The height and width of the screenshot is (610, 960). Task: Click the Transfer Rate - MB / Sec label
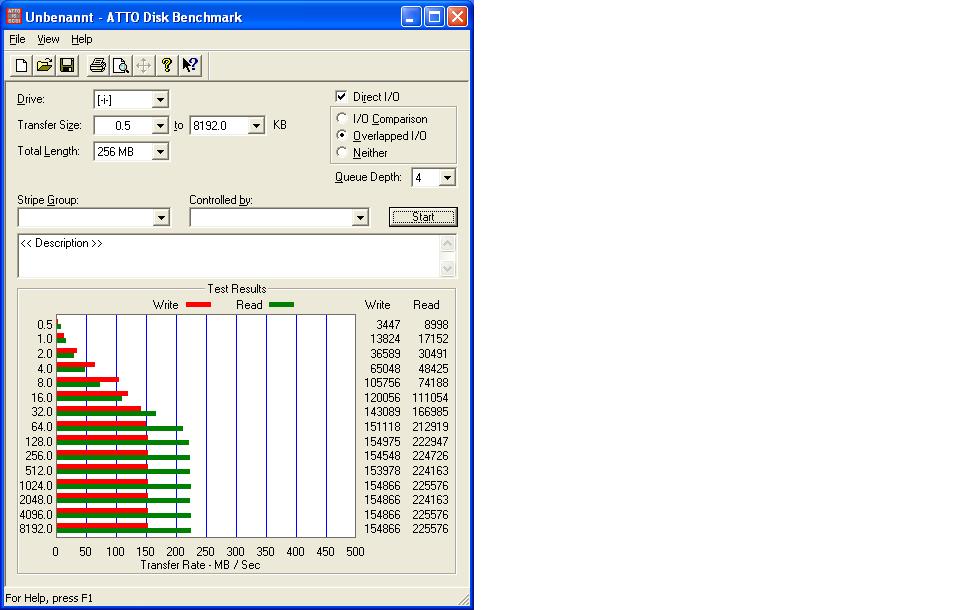pos(200,565)
